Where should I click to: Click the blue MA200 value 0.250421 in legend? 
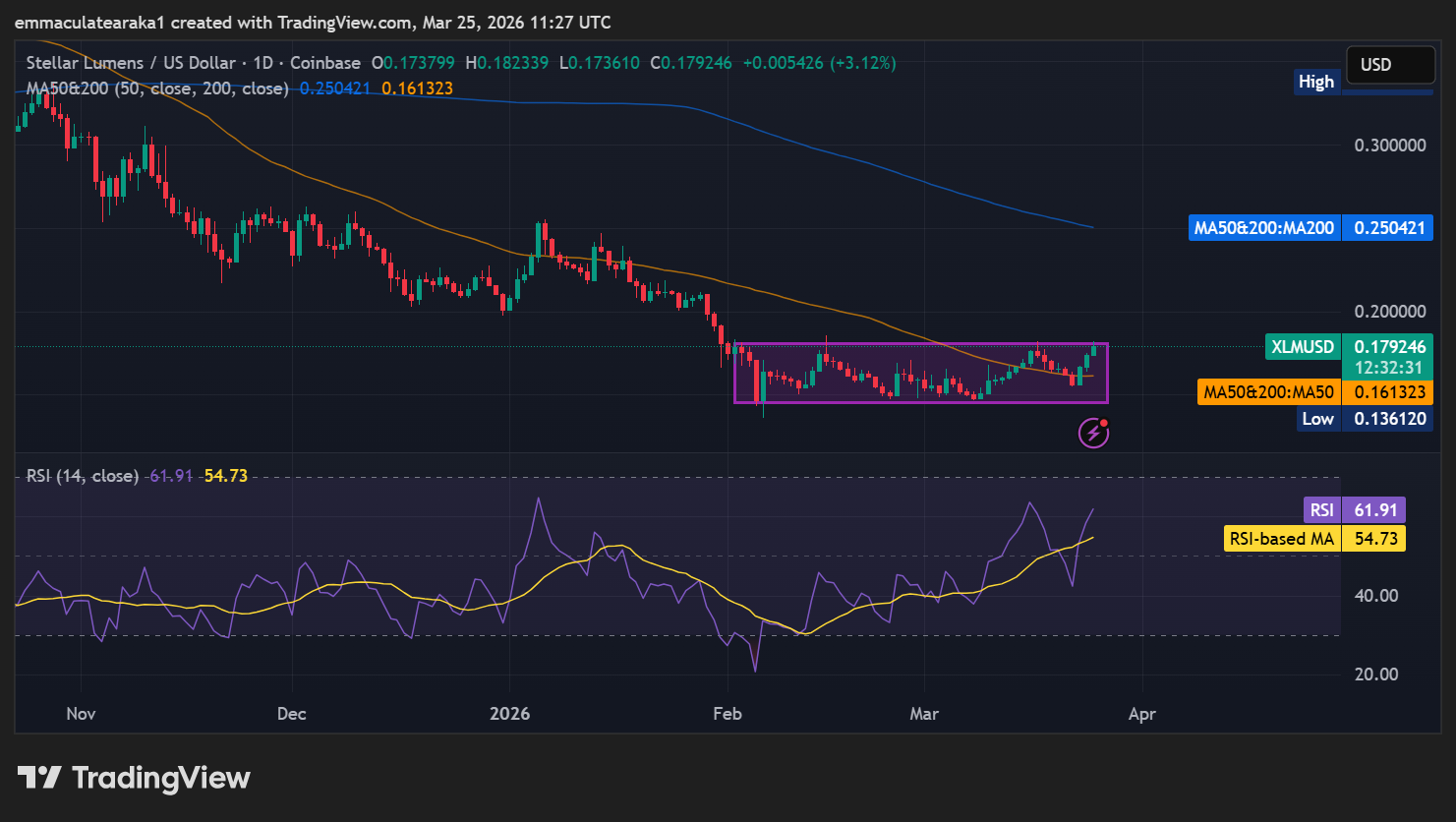(335, 88)
